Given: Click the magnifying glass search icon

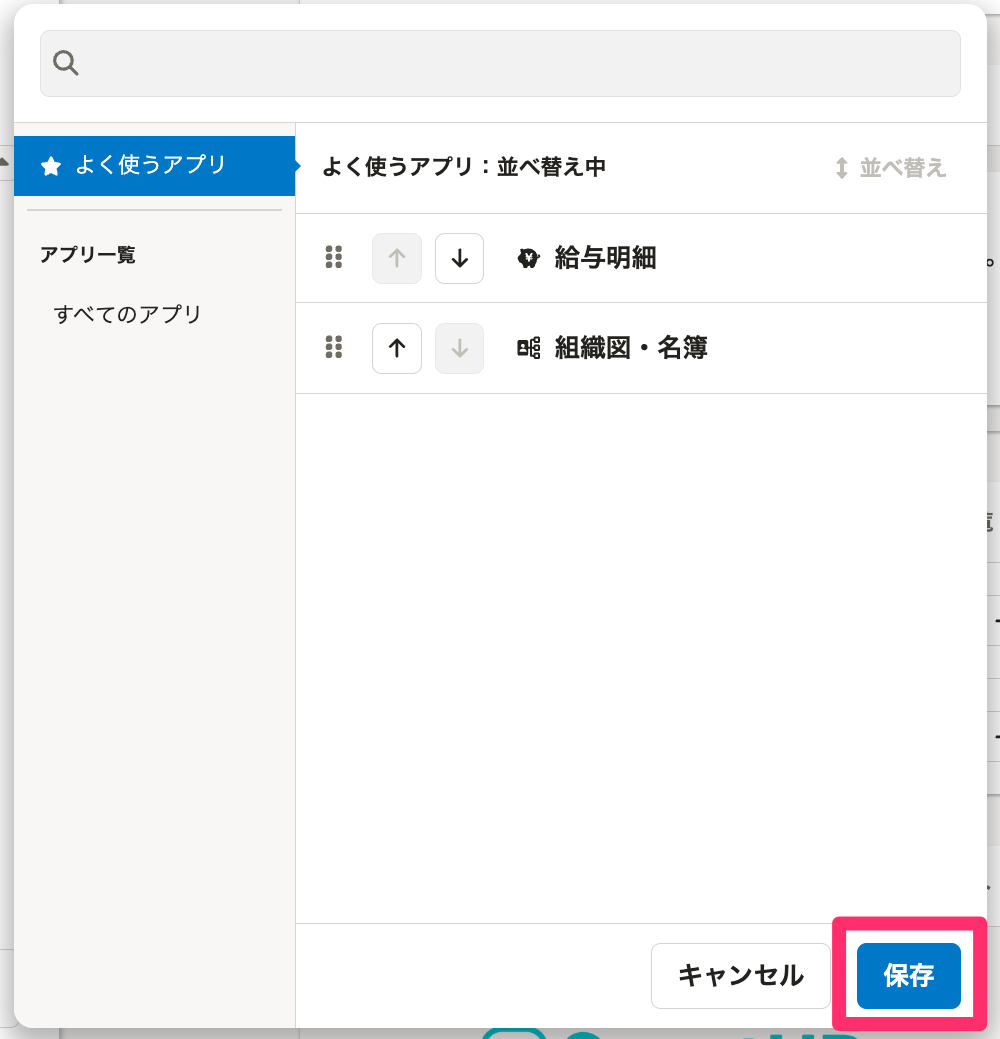Looking at the screenshot, I should [x=66, y=63].
